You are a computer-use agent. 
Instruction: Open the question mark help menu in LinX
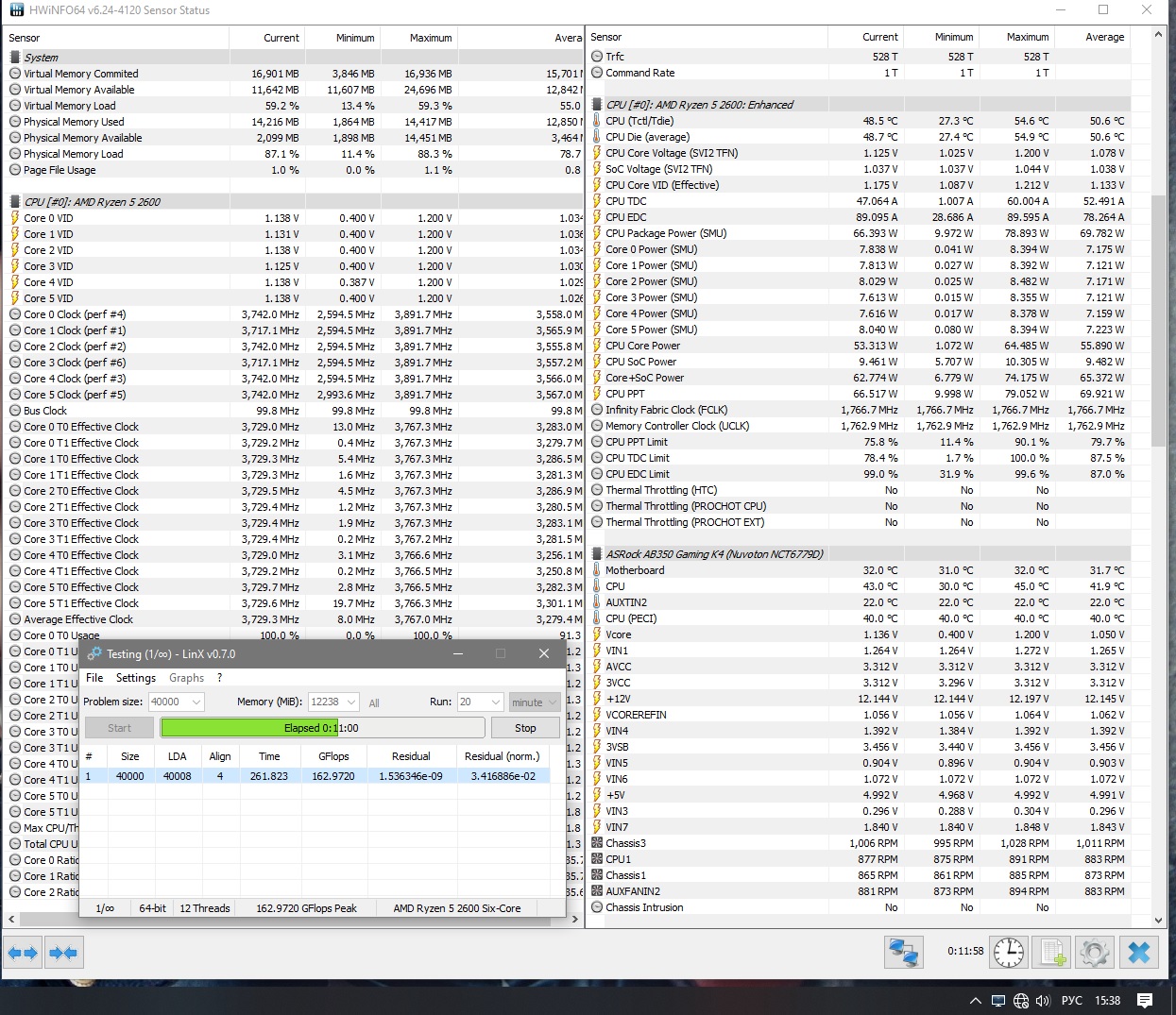[x=220, y=678]
